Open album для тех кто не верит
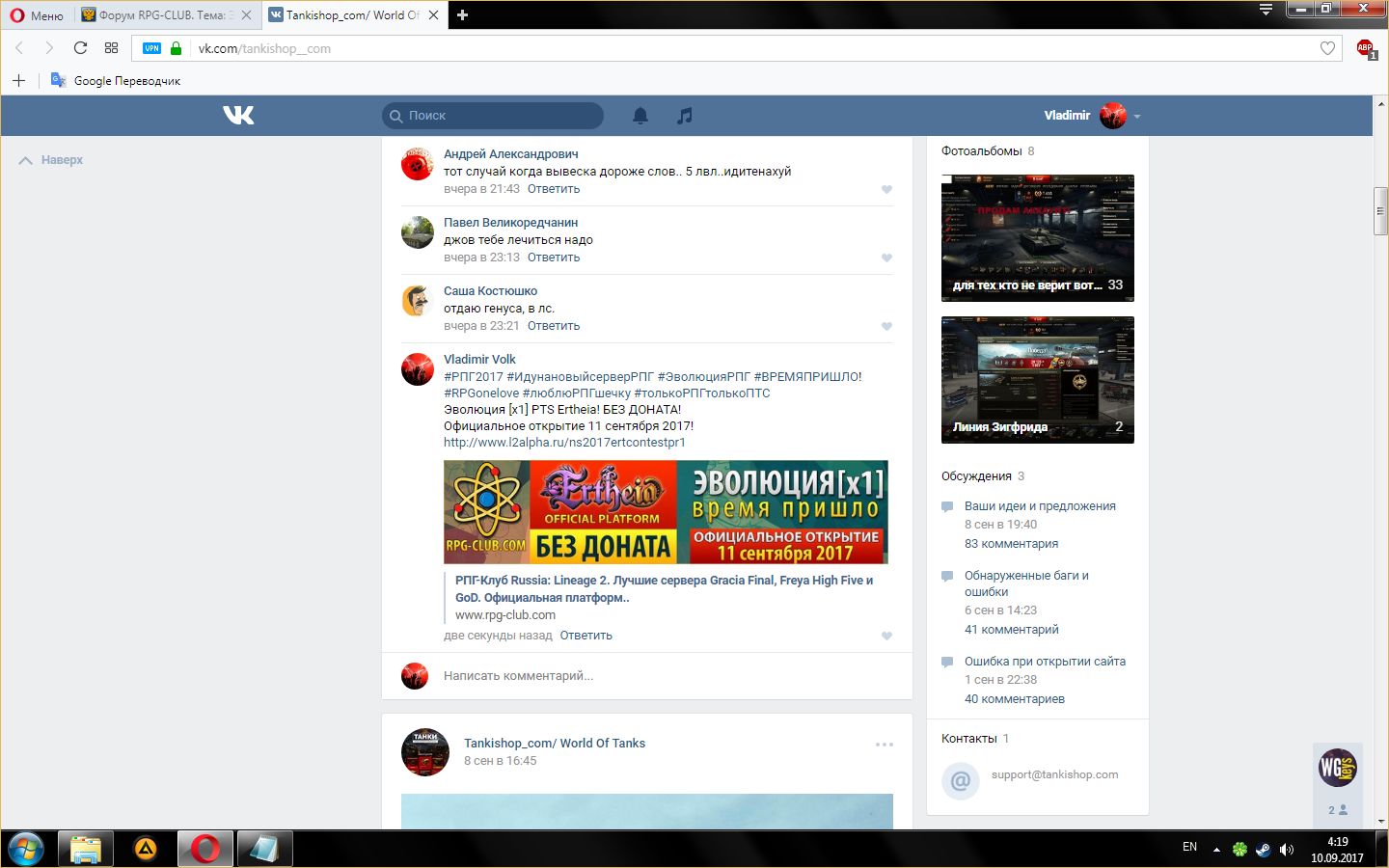The image size is (1389, 868). coord(1038,238)
